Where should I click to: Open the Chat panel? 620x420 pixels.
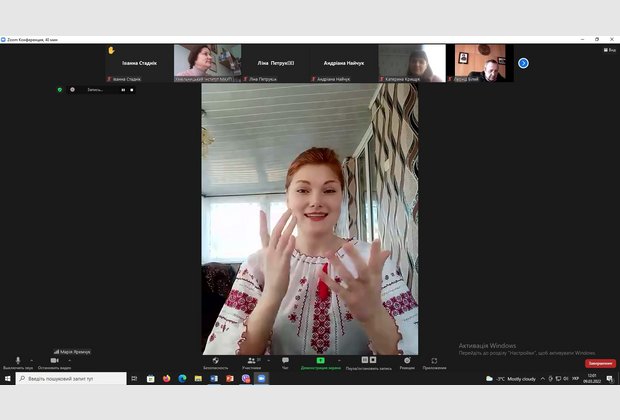tap(285, 361)
